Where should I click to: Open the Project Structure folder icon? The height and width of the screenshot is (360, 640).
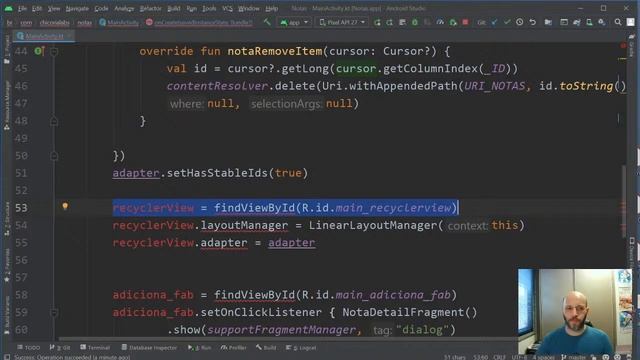coord(548,22)
